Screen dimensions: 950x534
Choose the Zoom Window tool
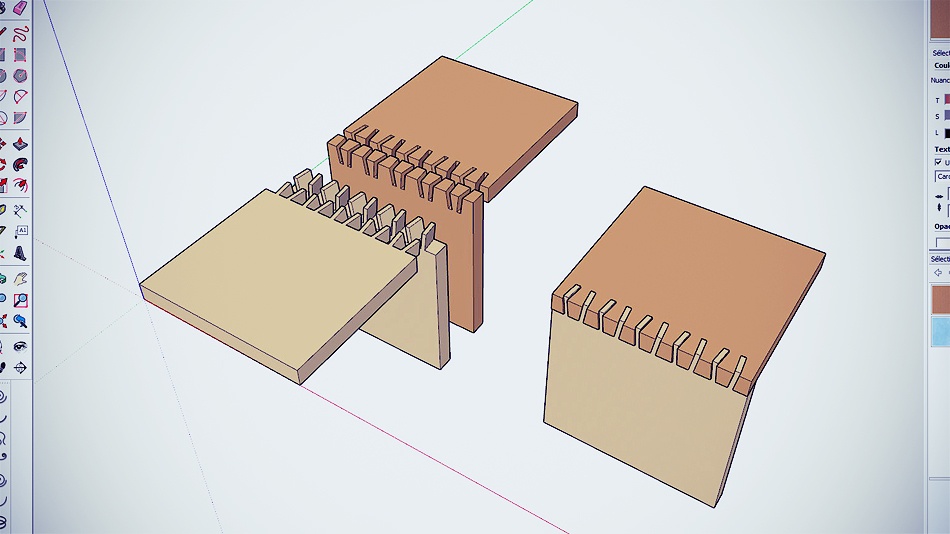[21, 299]
